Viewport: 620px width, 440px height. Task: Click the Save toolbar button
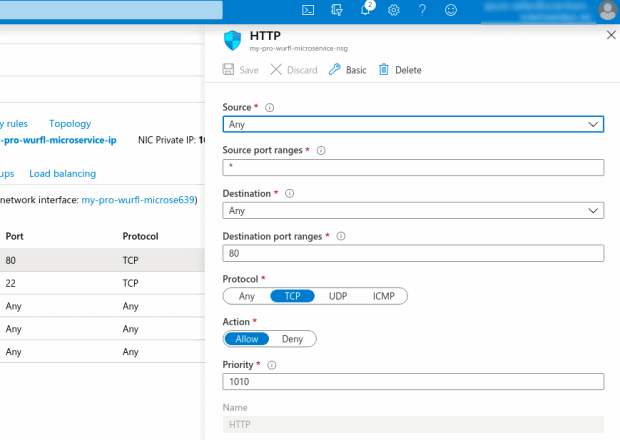pyautogui.click(x=240, y=70)
